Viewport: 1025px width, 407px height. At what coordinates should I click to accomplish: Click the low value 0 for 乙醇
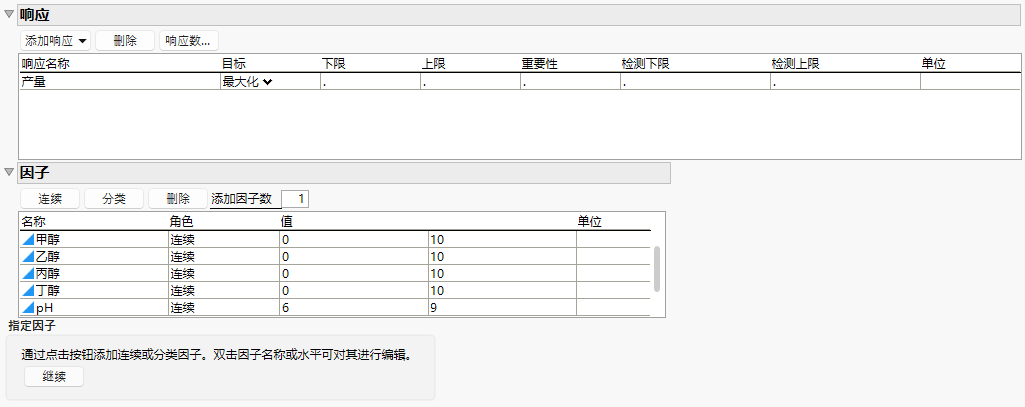353,257
